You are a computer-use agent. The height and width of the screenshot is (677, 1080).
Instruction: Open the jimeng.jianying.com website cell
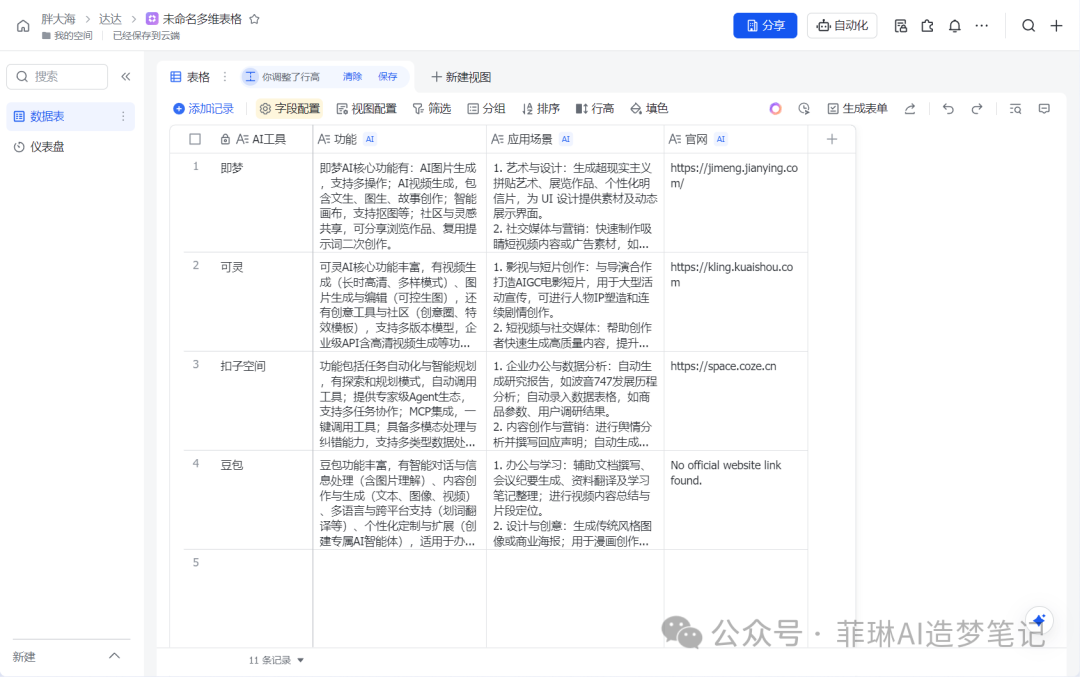(x=736, y=202)
